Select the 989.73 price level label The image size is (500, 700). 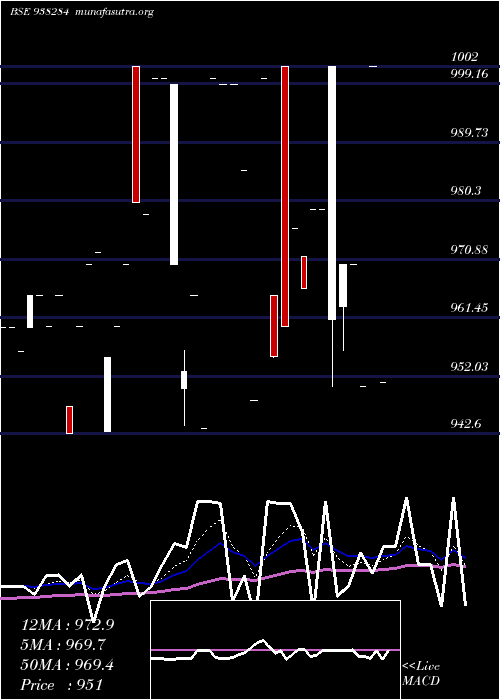coord(469,133)
